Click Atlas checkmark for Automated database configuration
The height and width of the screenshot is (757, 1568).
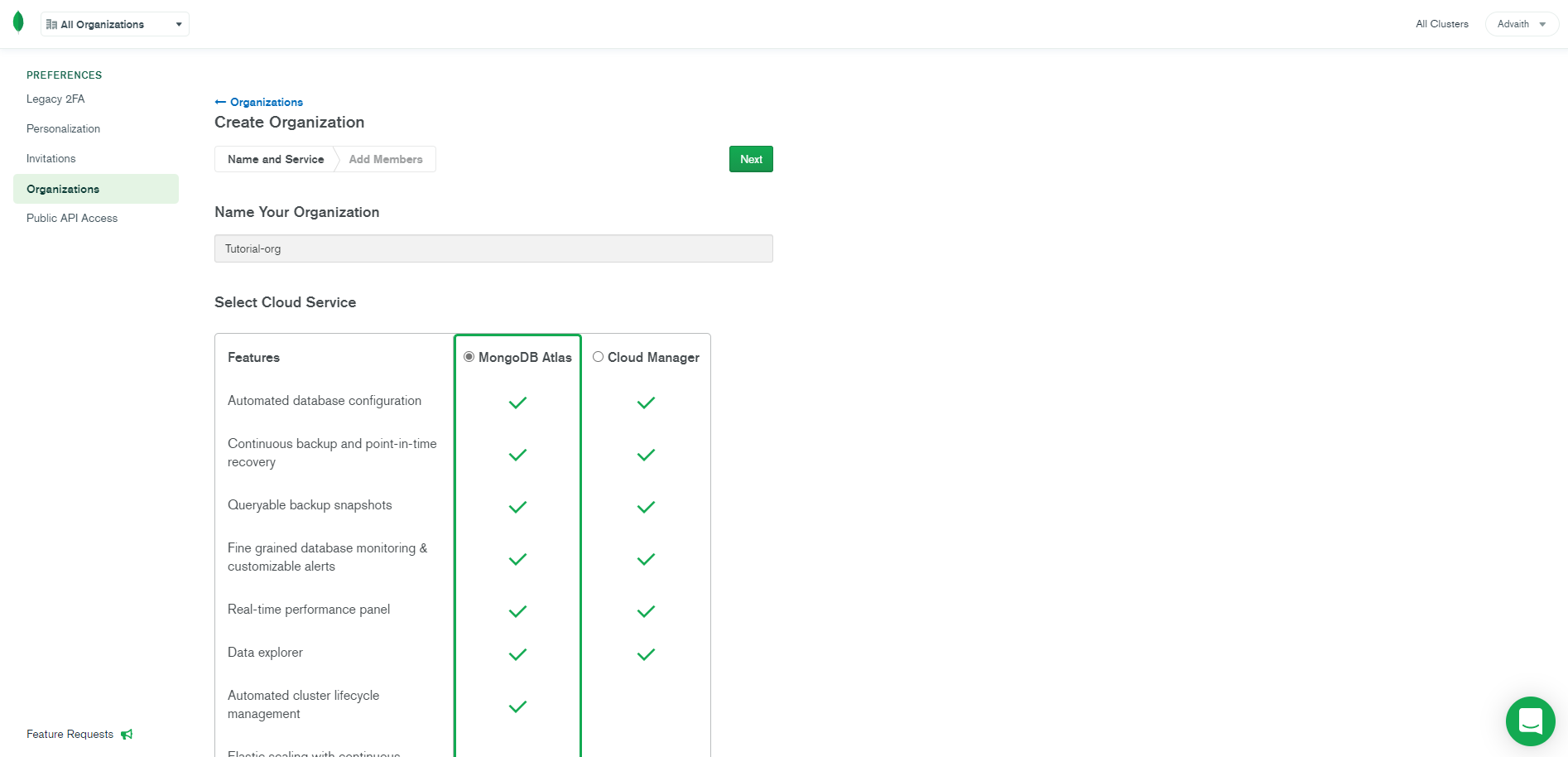pyautogui.click(x=517, y=403)
